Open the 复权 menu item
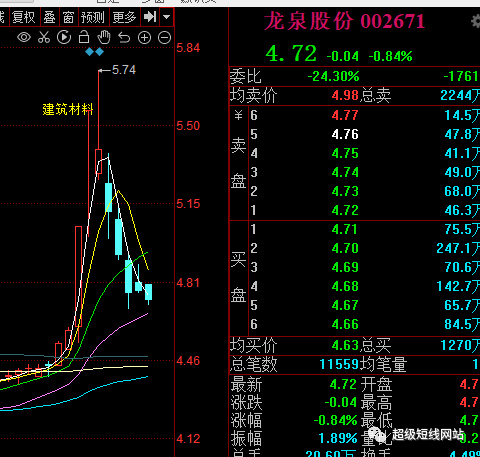This screenshot has height=457, width=480. tap(23, 17)
